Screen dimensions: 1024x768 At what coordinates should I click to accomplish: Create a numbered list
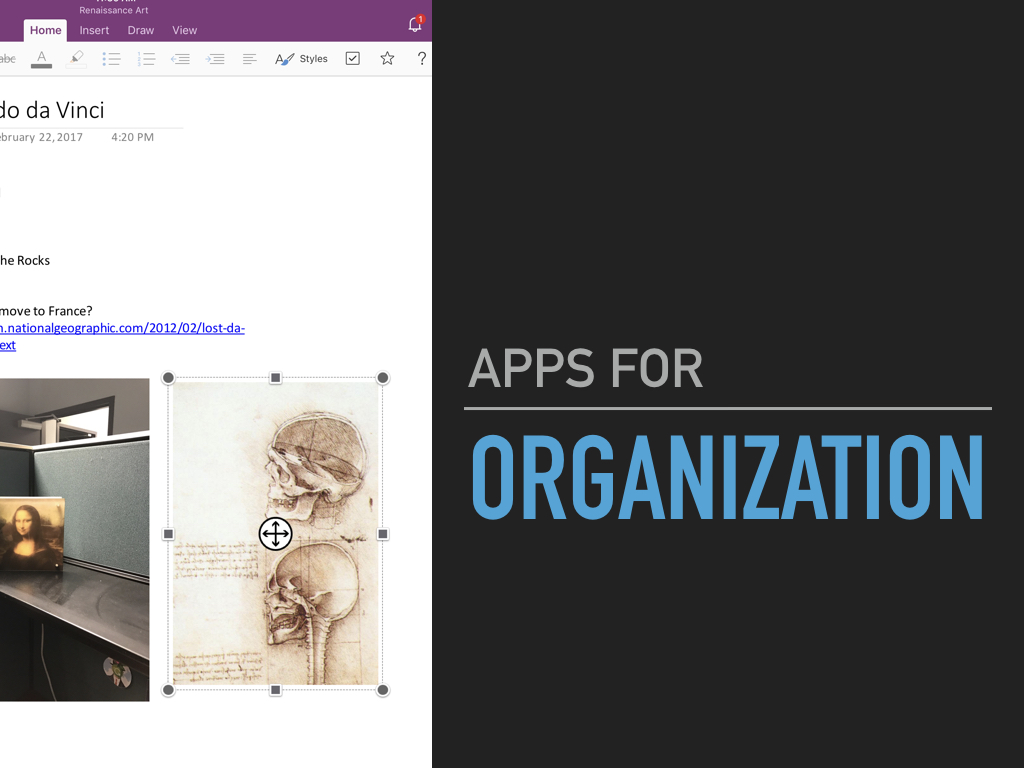coord(146,59)
